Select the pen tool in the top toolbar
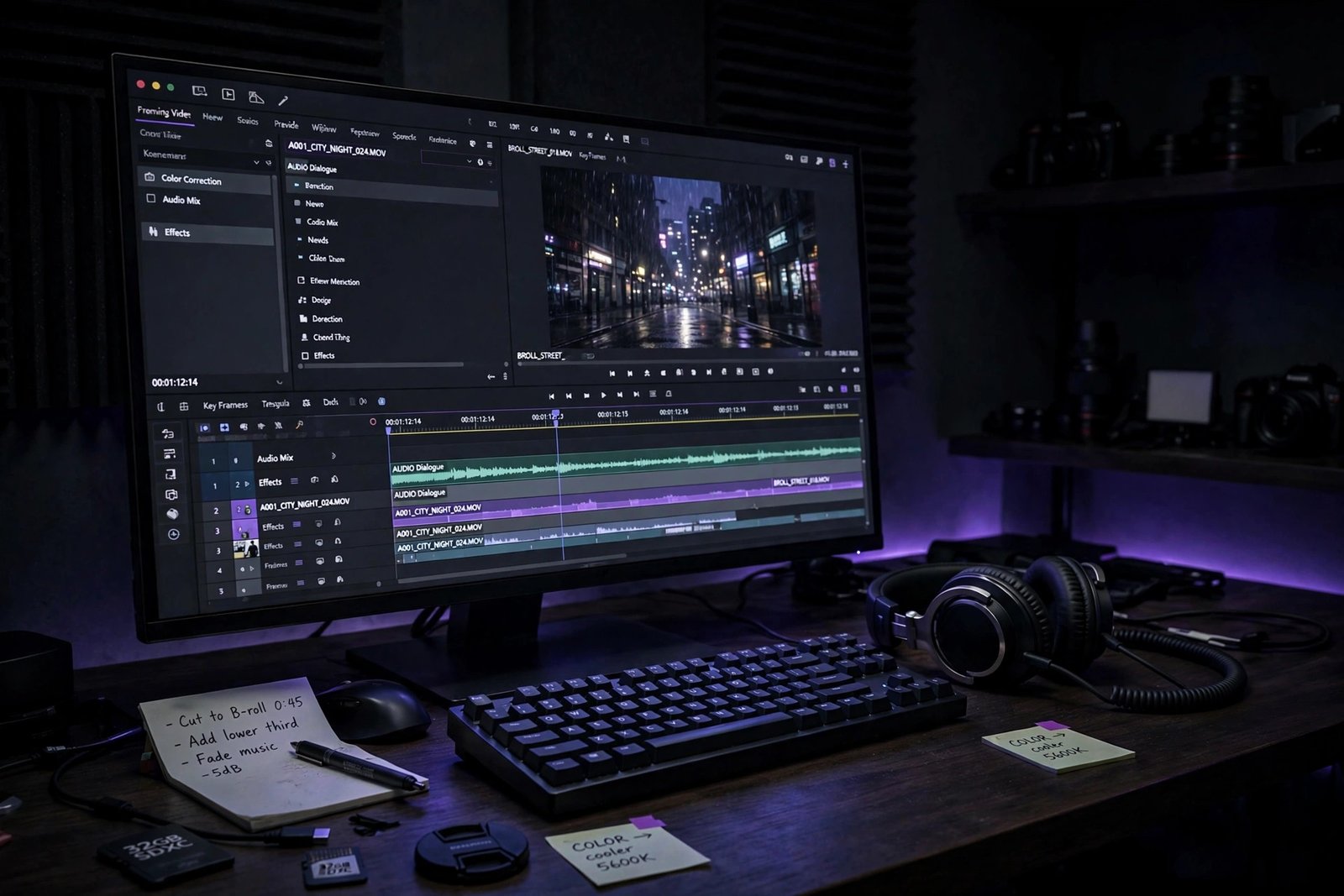Viewport: 1344px width, 896px height. point(283,101)
